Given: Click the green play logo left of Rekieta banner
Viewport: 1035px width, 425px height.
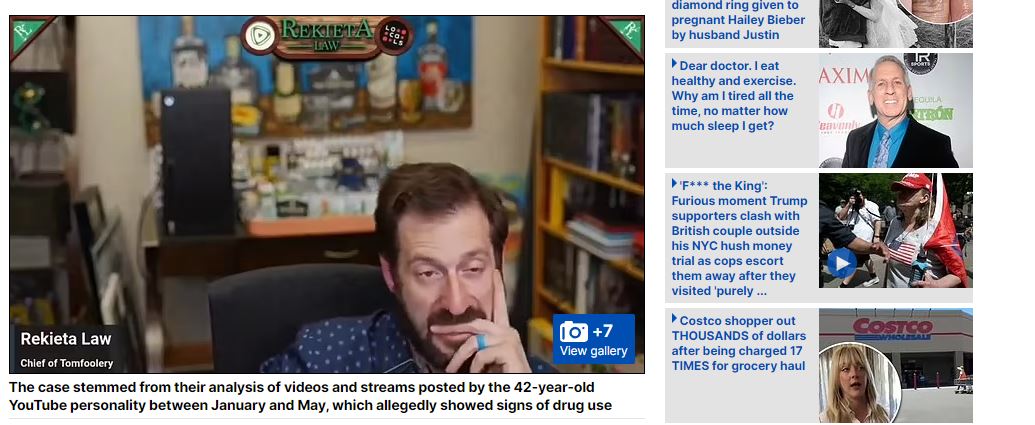Looking at the screenshot, I should pos(260,36).
